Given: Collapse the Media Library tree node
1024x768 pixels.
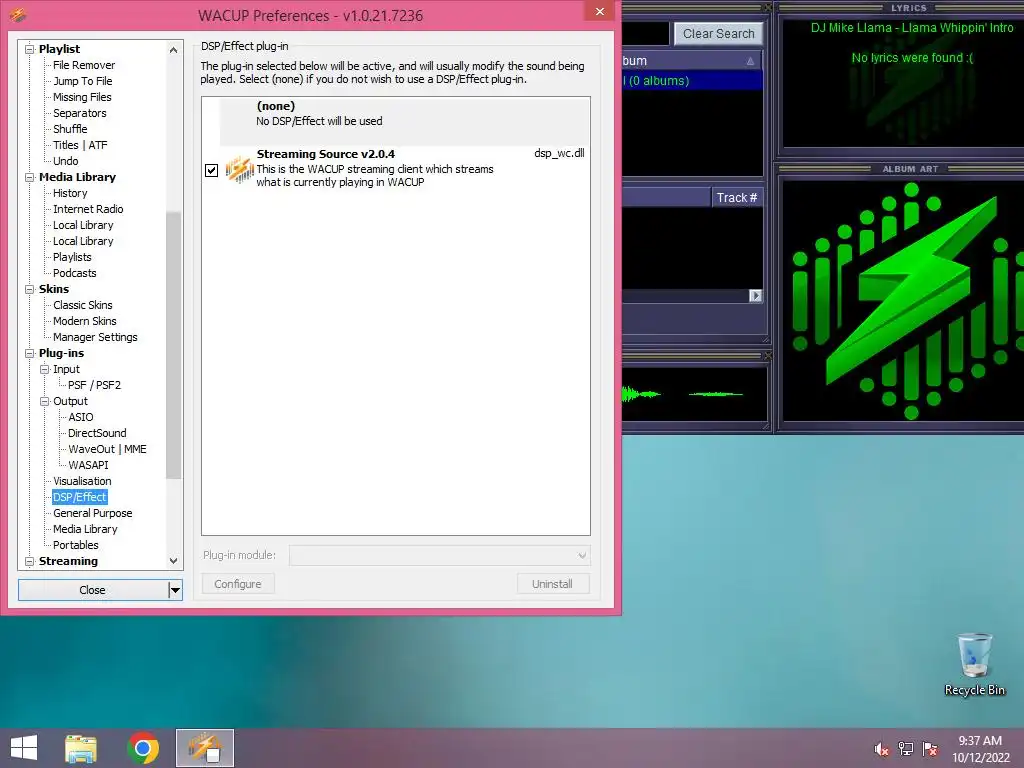Looking at the screenshot, I should point(29,177).
